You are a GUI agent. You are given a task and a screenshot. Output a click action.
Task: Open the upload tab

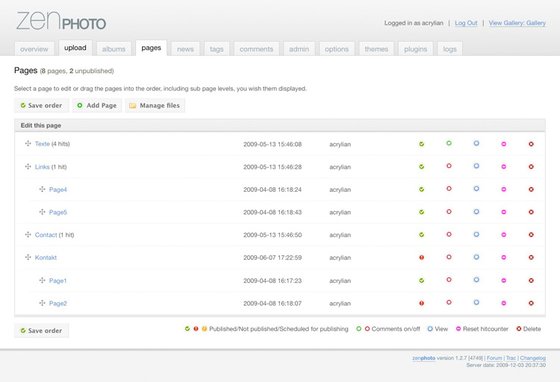75,48
